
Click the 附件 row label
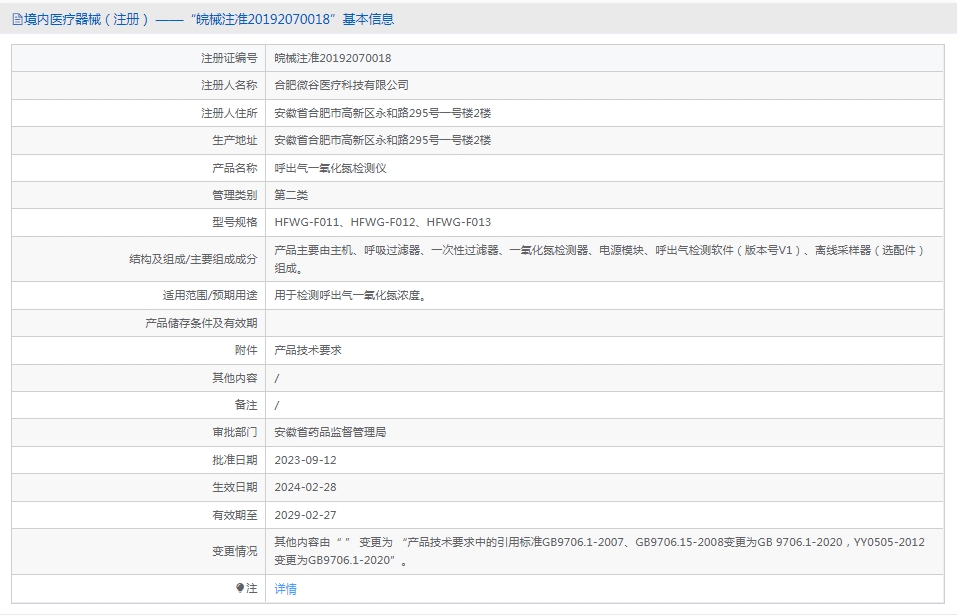coord(246,350)
